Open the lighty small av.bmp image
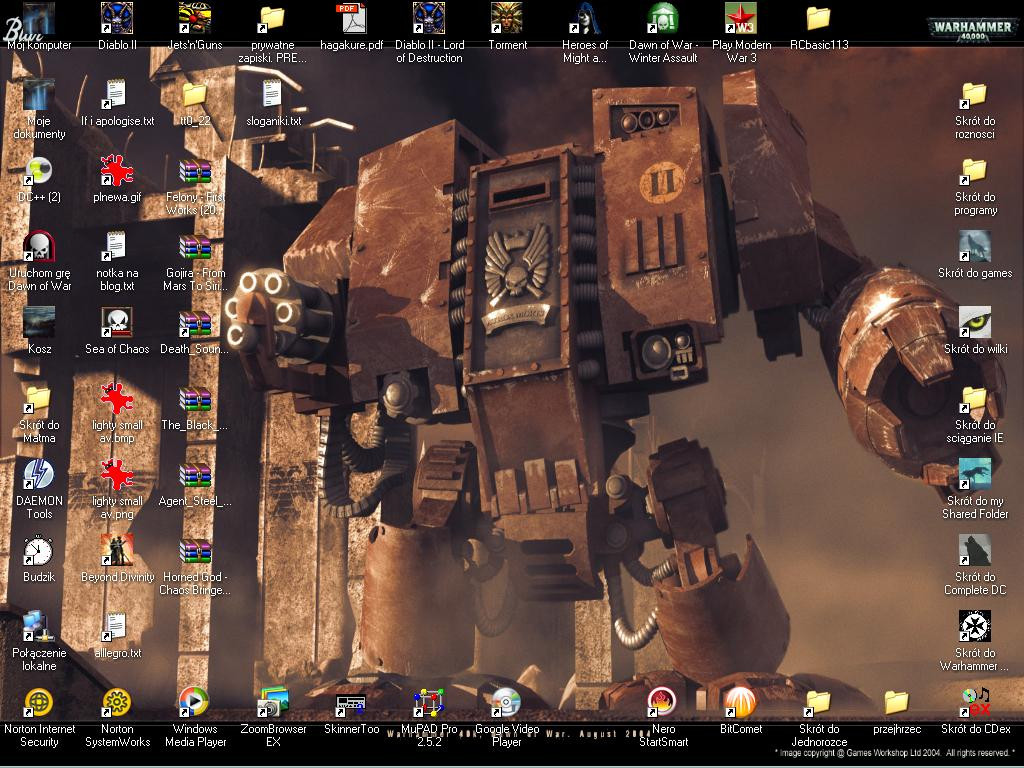This screenshot has width=1024, height=768. [x=117, y=399]
